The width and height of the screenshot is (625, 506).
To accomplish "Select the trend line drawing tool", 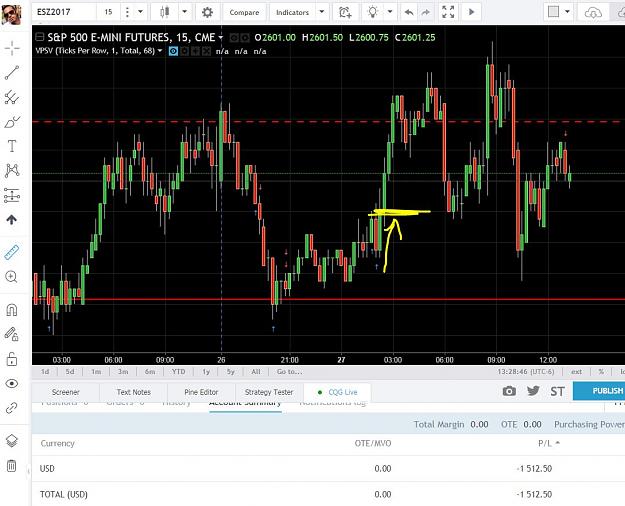I will point(12,73).
